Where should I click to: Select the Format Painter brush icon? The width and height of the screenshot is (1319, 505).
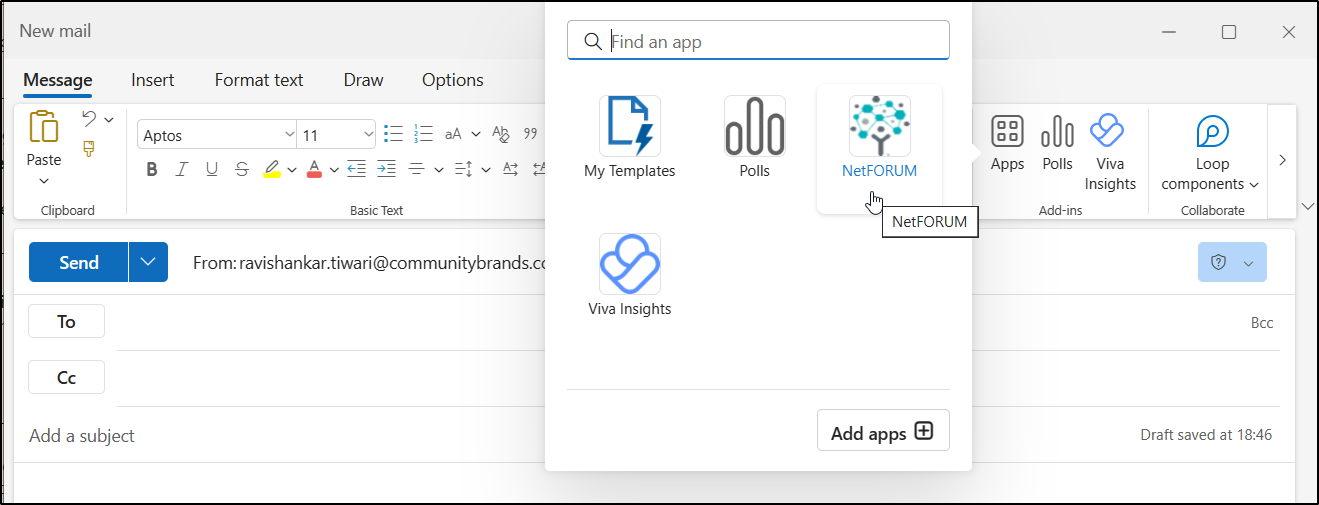pos(89,149)
